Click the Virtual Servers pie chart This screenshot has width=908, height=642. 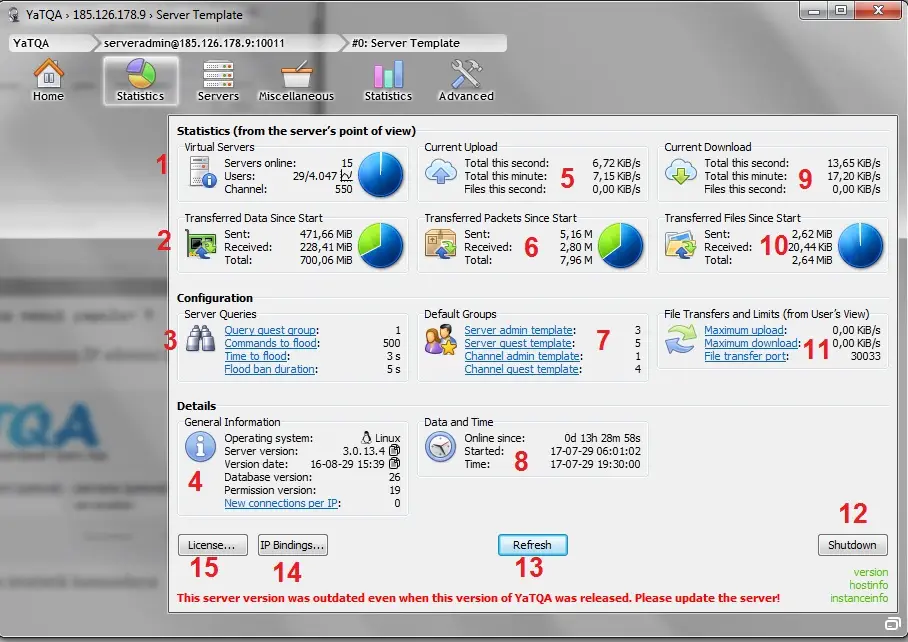(x=380, y=174)
